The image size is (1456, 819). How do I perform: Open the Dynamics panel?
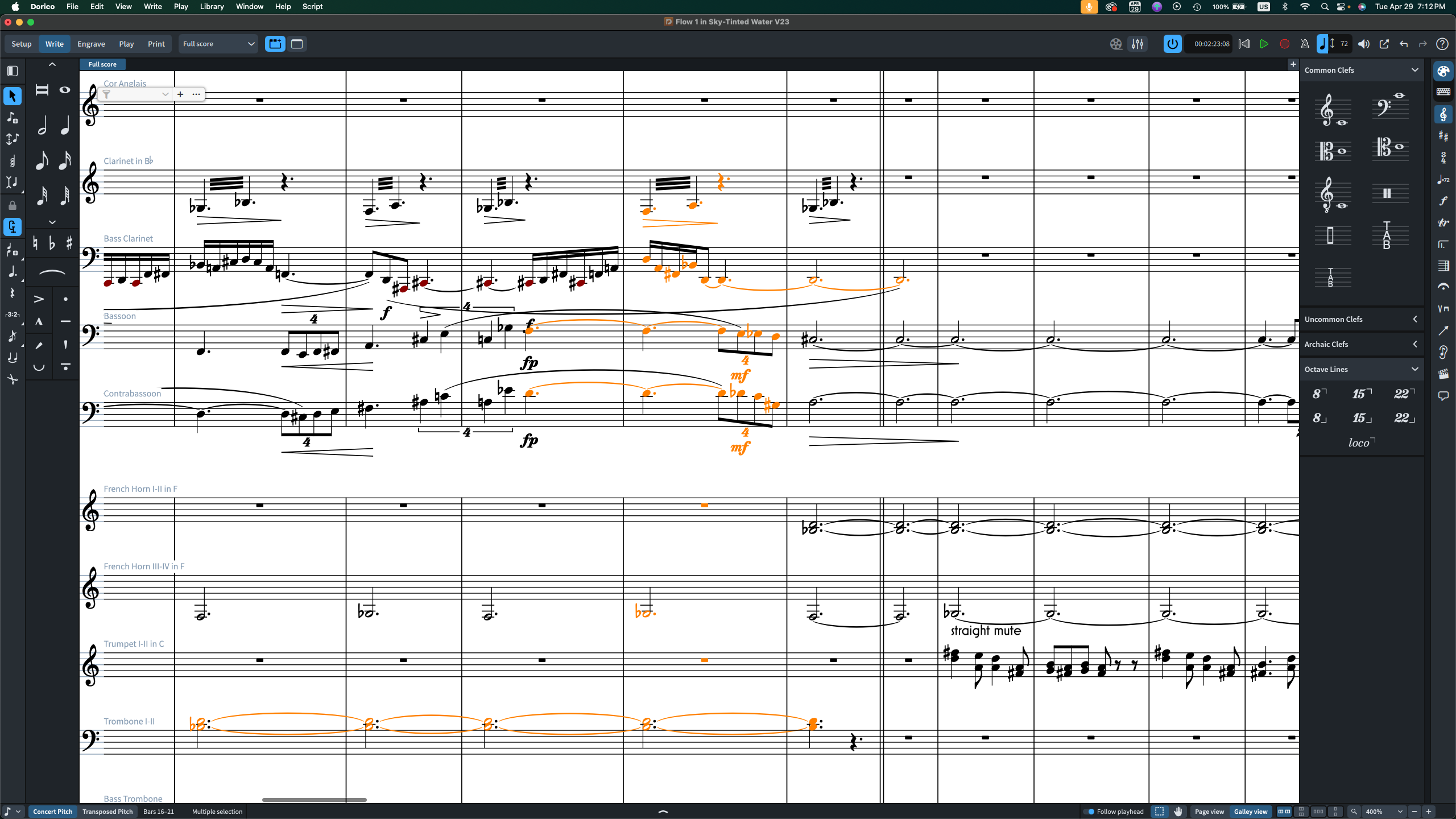(1443, 201)
